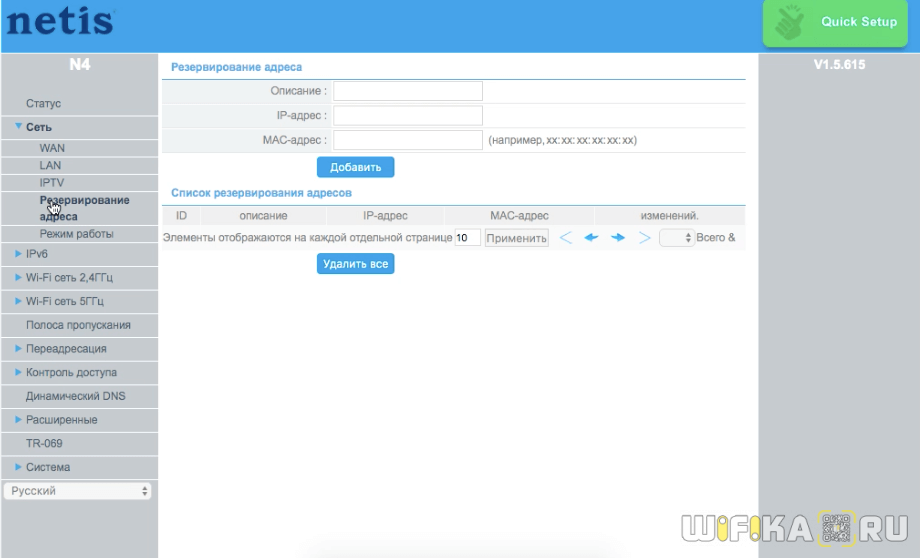Click the Quick Setup hand icon
The width and height of the screenshot is (920, 558).
click(793, 23)
